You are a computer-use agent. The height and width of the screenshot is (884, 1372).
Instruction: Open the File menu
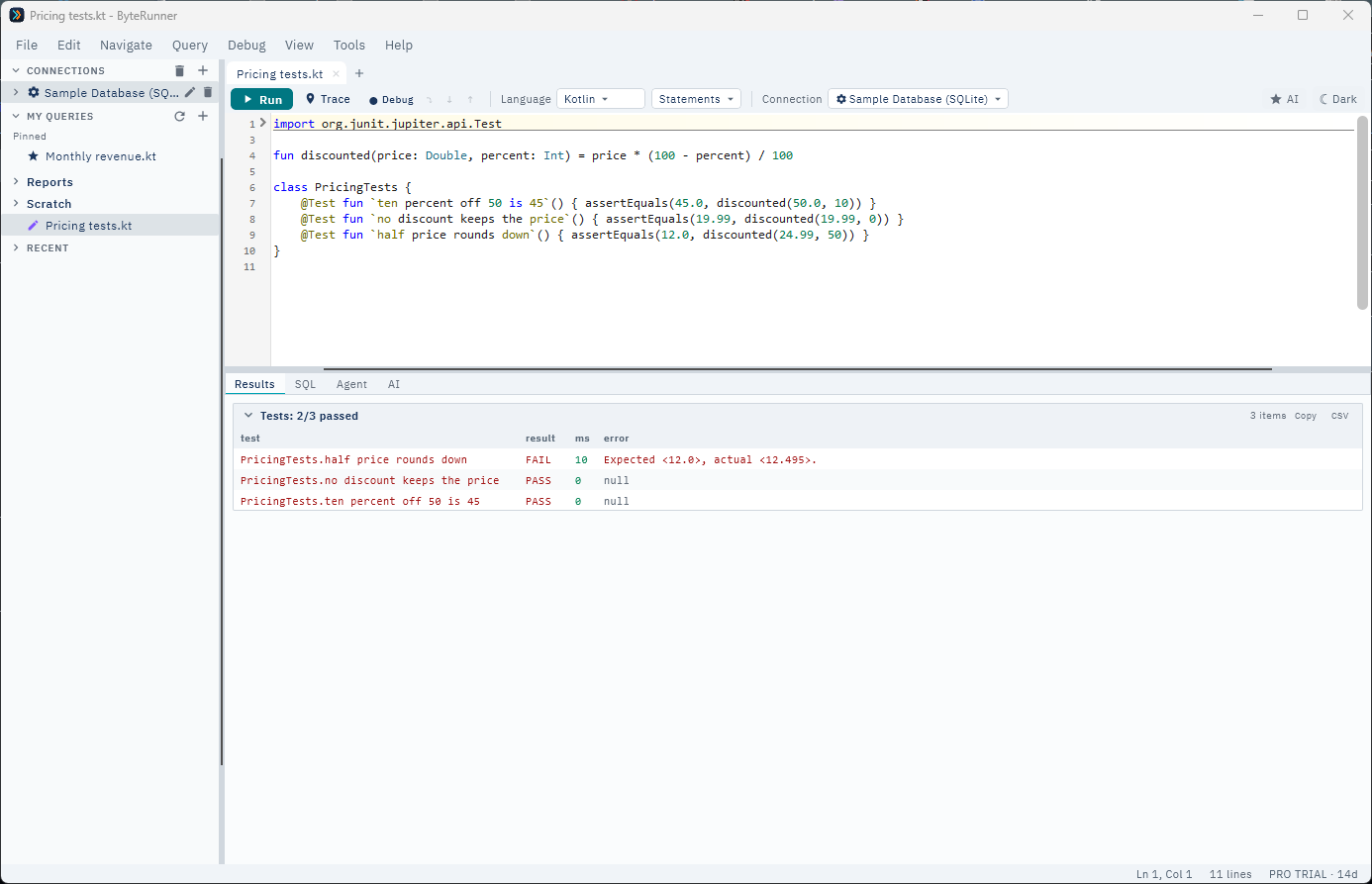tap(27, 45)
